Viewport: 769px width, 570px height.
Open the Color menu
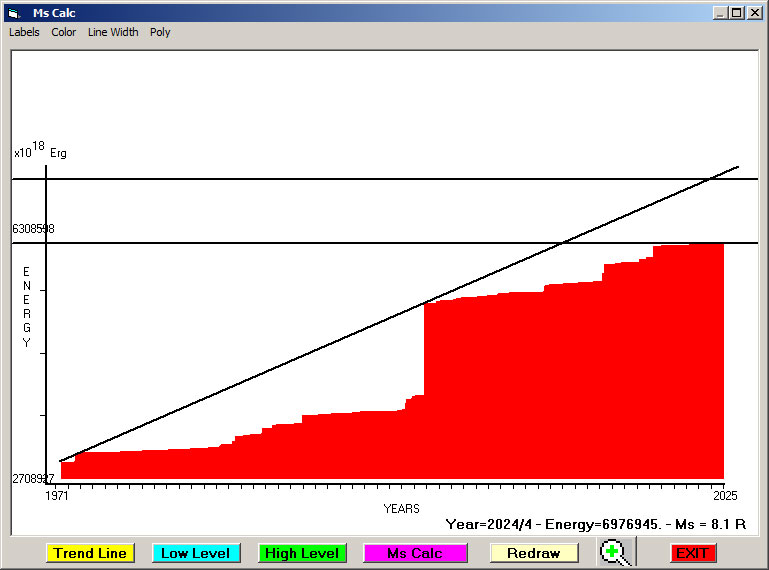[64, 32]
